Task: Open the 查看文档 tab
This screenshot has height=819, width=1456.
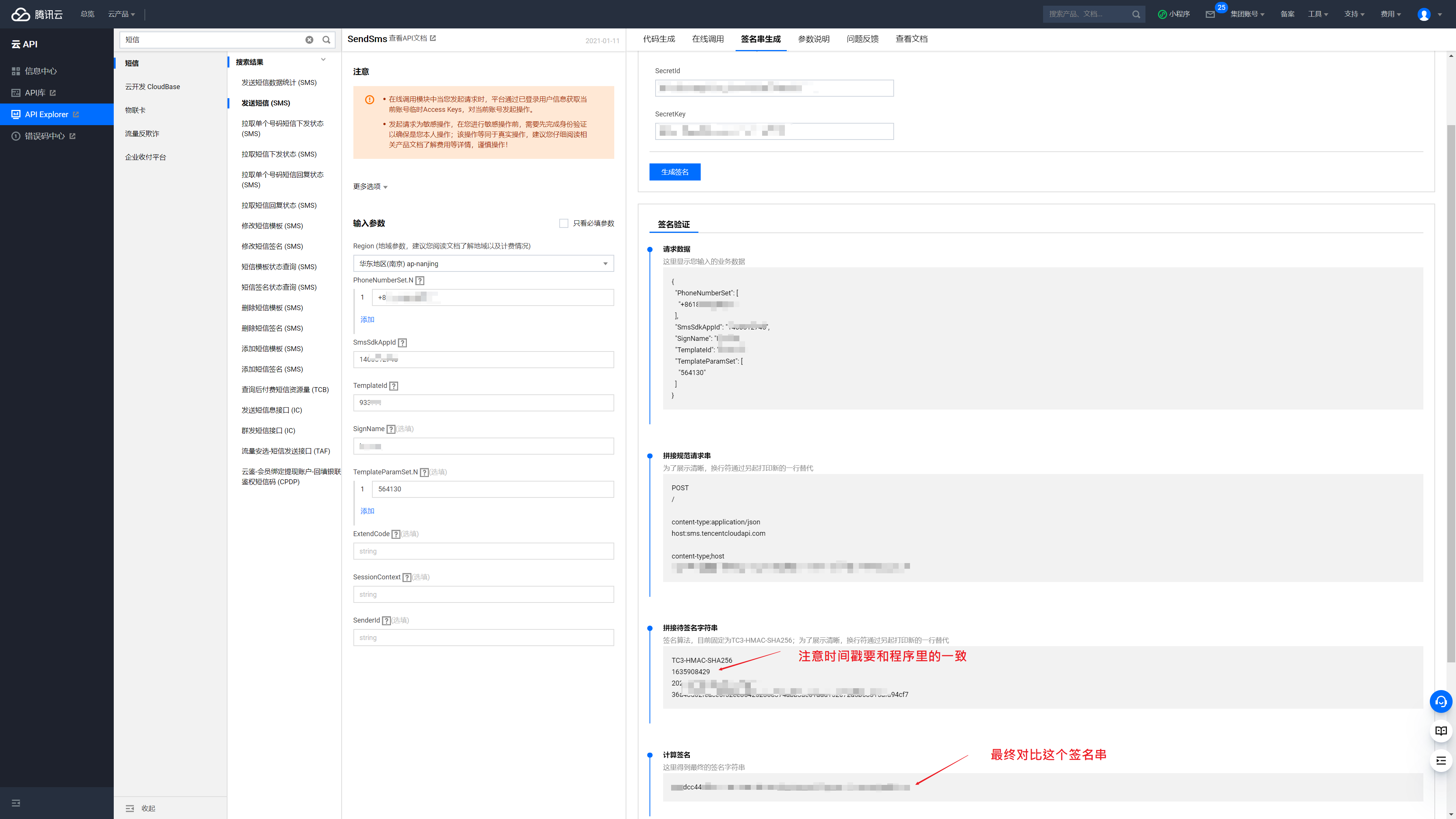Action: pyautogui.click(x=911, y=39)
